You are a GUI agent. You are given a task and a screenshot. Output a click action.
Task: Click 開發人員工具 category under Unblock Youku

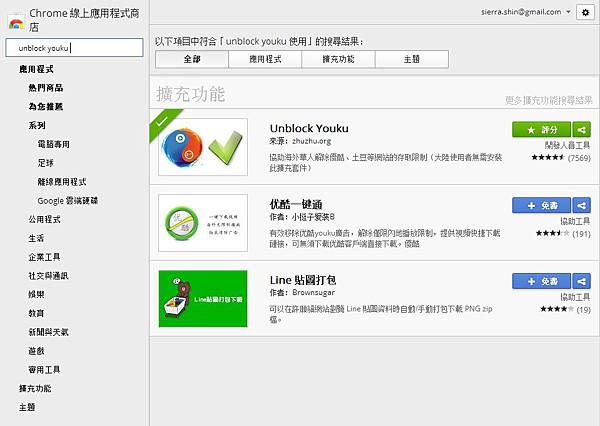click(x=567, y=145)
